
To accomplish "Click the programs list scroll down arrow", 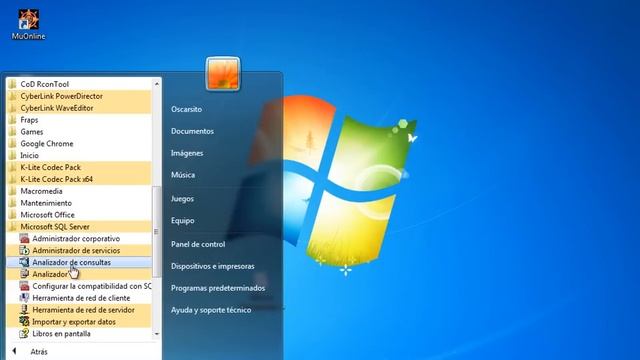I will click(157, 334).
